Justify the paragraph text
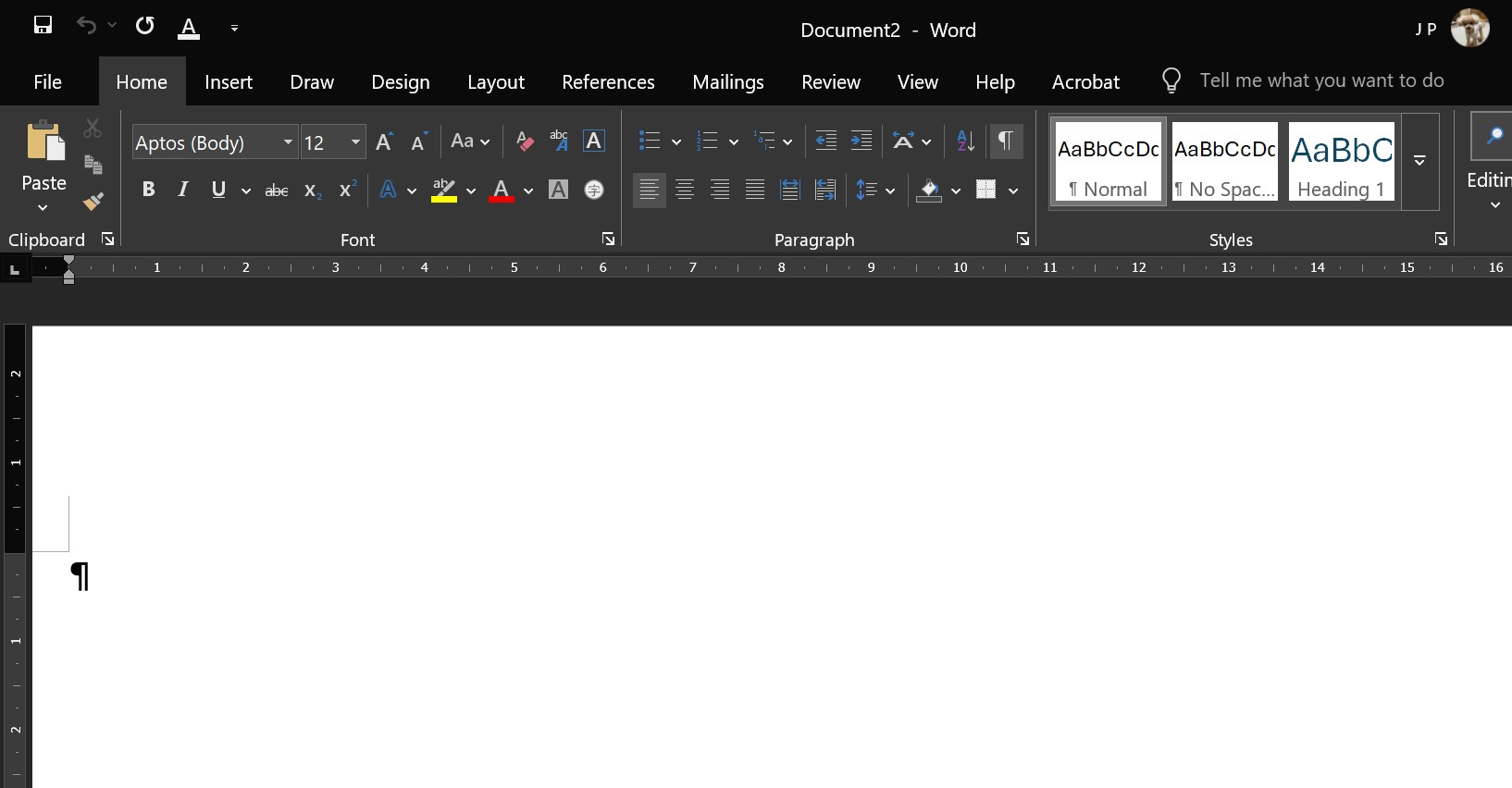This screenshot has height=788, width=1512. click(755, 190)
